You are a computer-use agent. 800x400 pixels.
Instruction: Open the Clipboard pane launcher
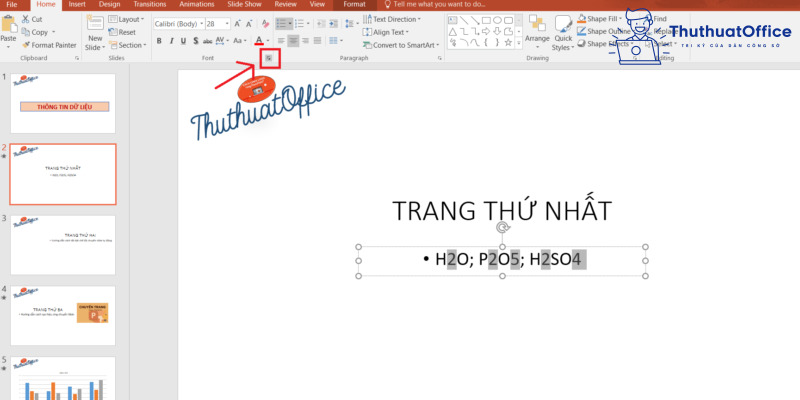[77, 59]
